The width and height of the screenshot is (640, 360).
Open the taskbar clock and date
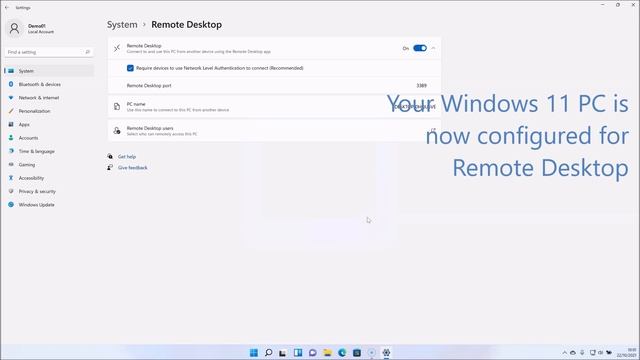pos(628,353)
